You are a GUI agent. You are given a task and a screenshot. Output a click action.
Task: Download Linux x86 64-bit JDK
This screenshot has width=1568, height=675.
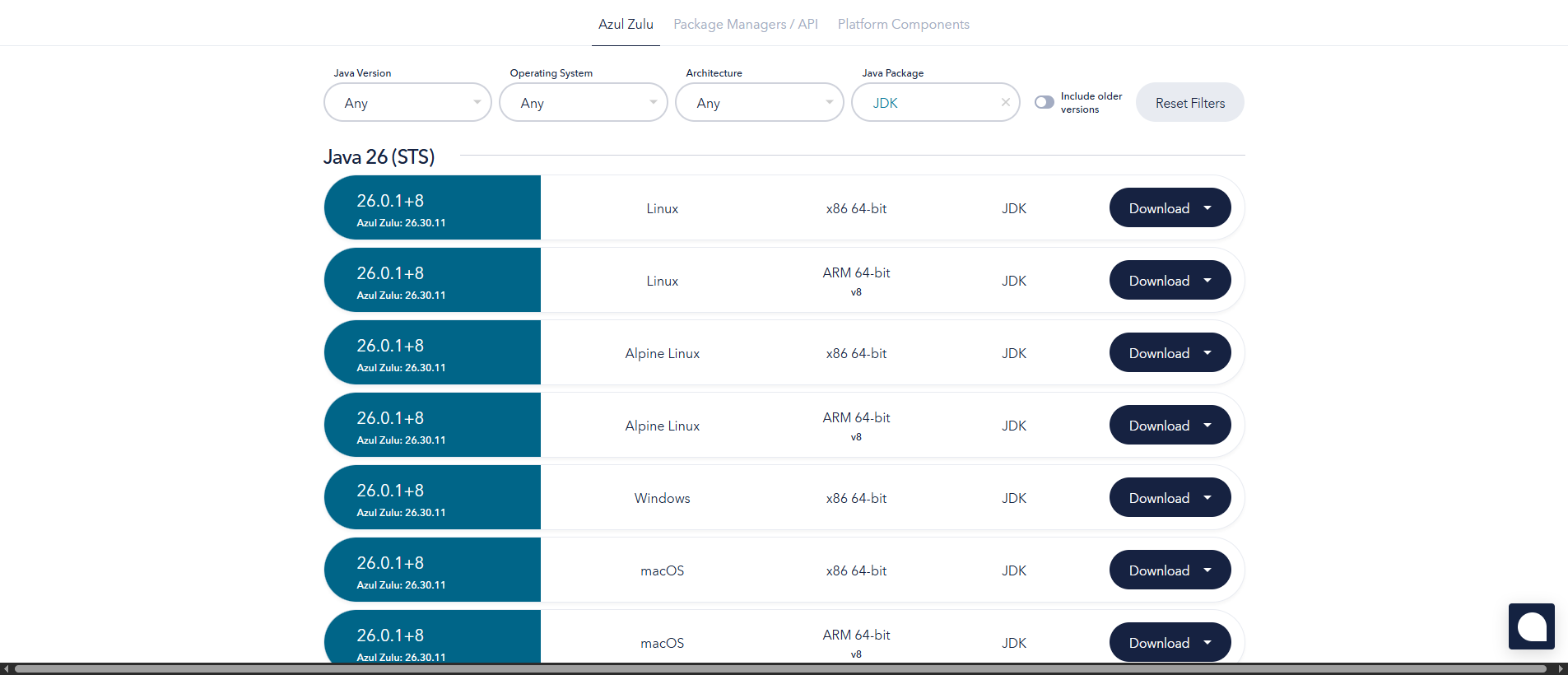pyautogui.click(x=1170, y=207)
